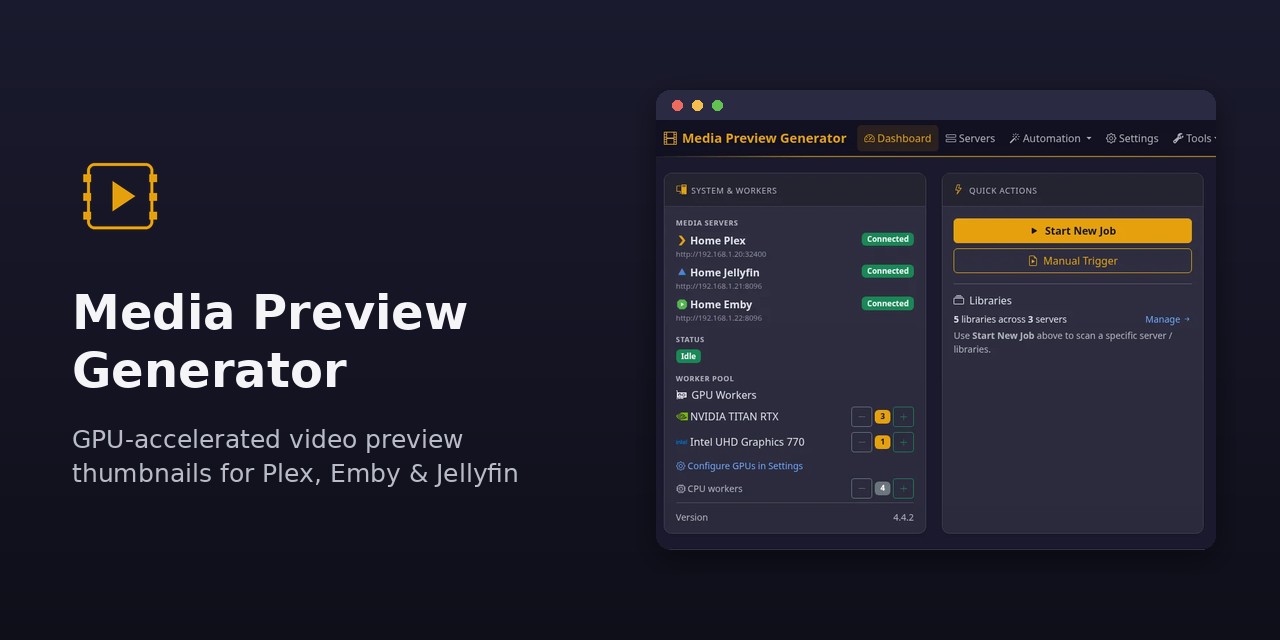1280x640 pixels.
Task: Click the Idle status badge
Action: [688, 356]
